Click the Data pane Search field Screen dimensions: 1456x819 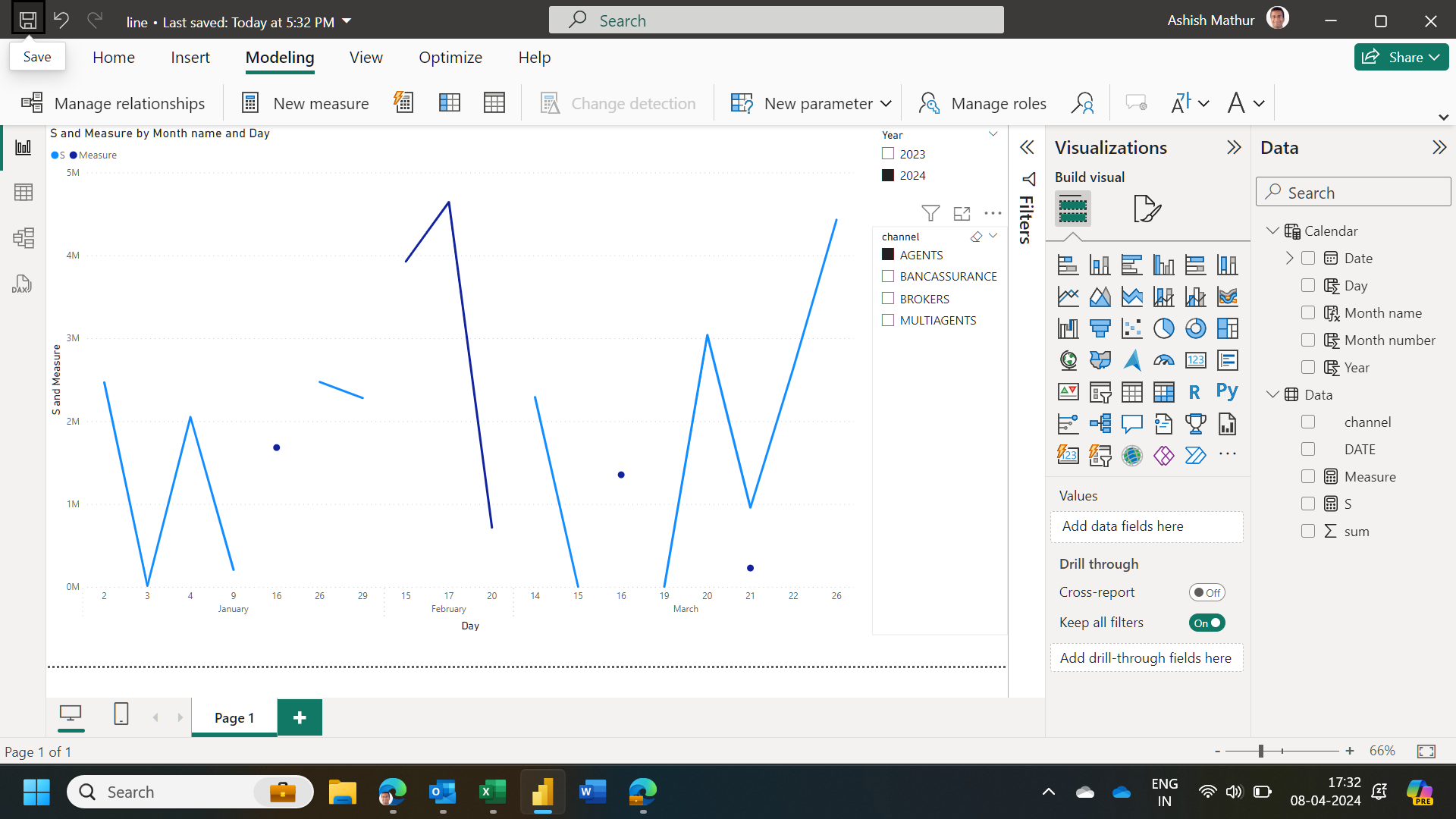pos(1354,193)
